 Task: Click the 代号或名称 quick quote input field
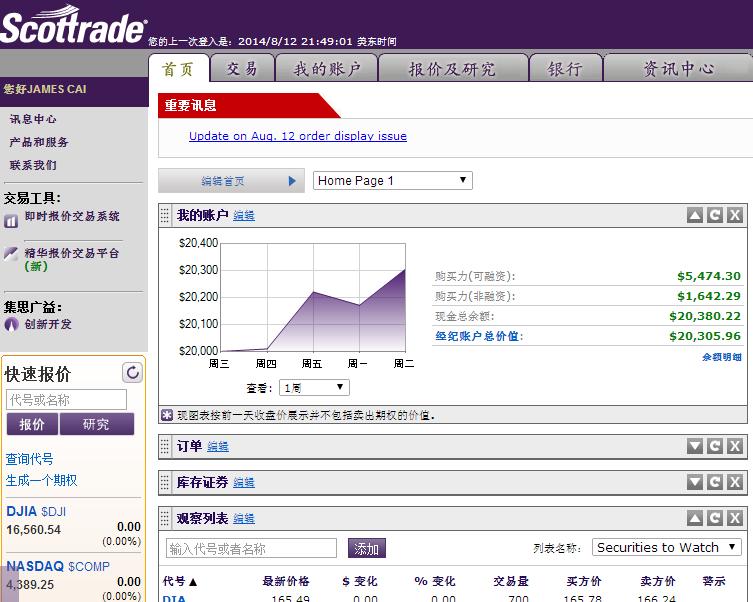coord(67,400)
